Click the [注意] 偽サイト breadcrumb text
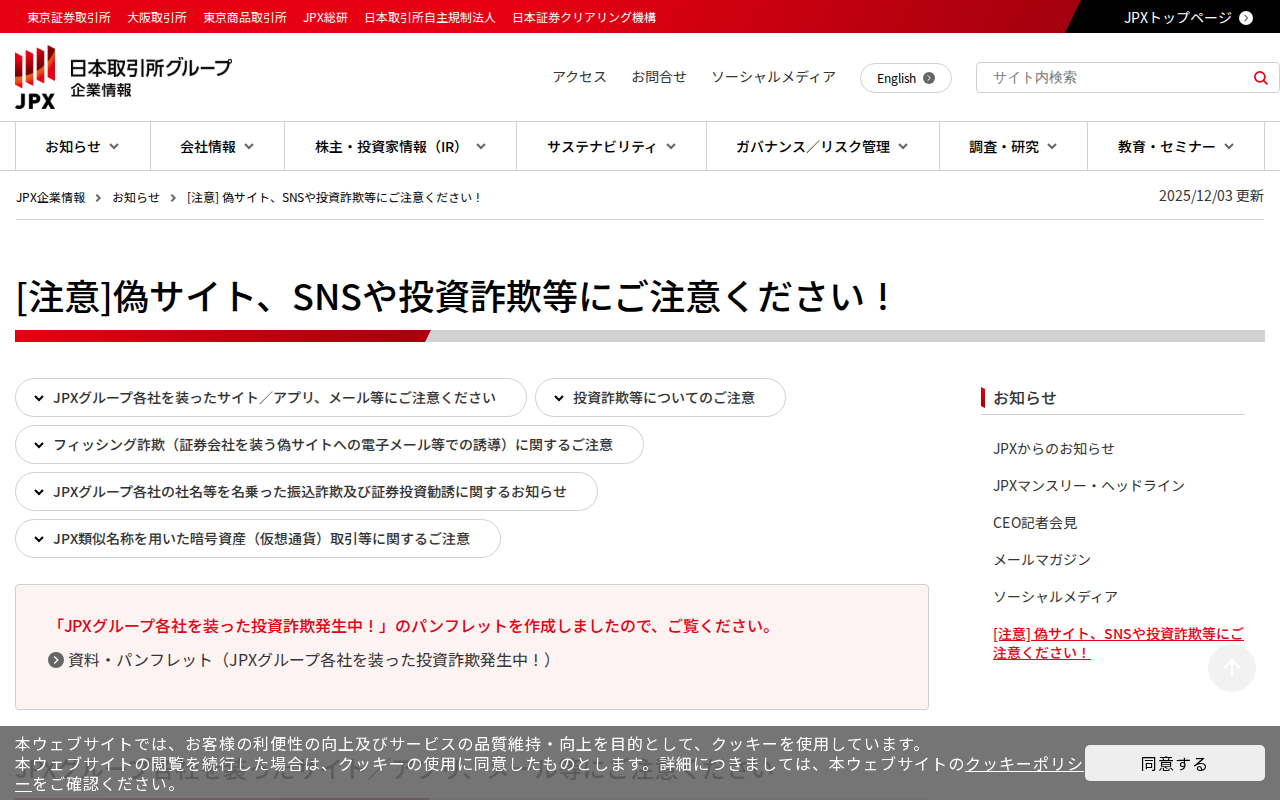The width and height of the screenshot is (1280, 800). tap(334, 197)
